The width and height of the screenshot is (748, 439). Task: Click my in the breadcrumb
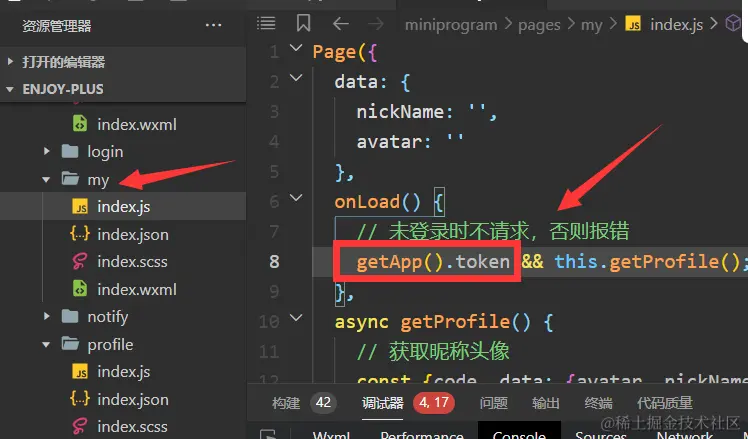(x=592, y=25)
